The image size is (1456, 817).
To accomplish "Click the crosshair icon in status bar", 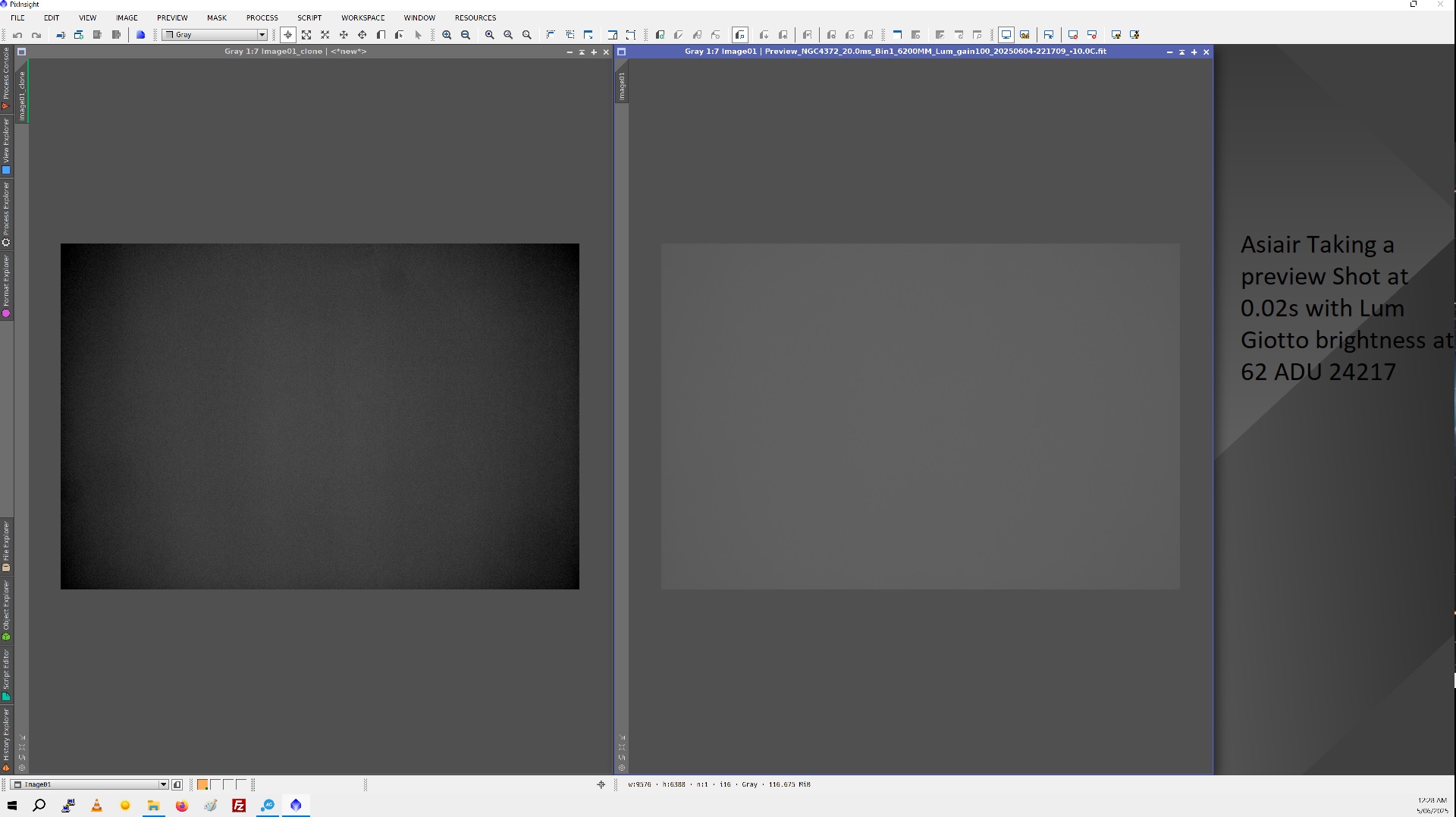I will coord(601,784).
